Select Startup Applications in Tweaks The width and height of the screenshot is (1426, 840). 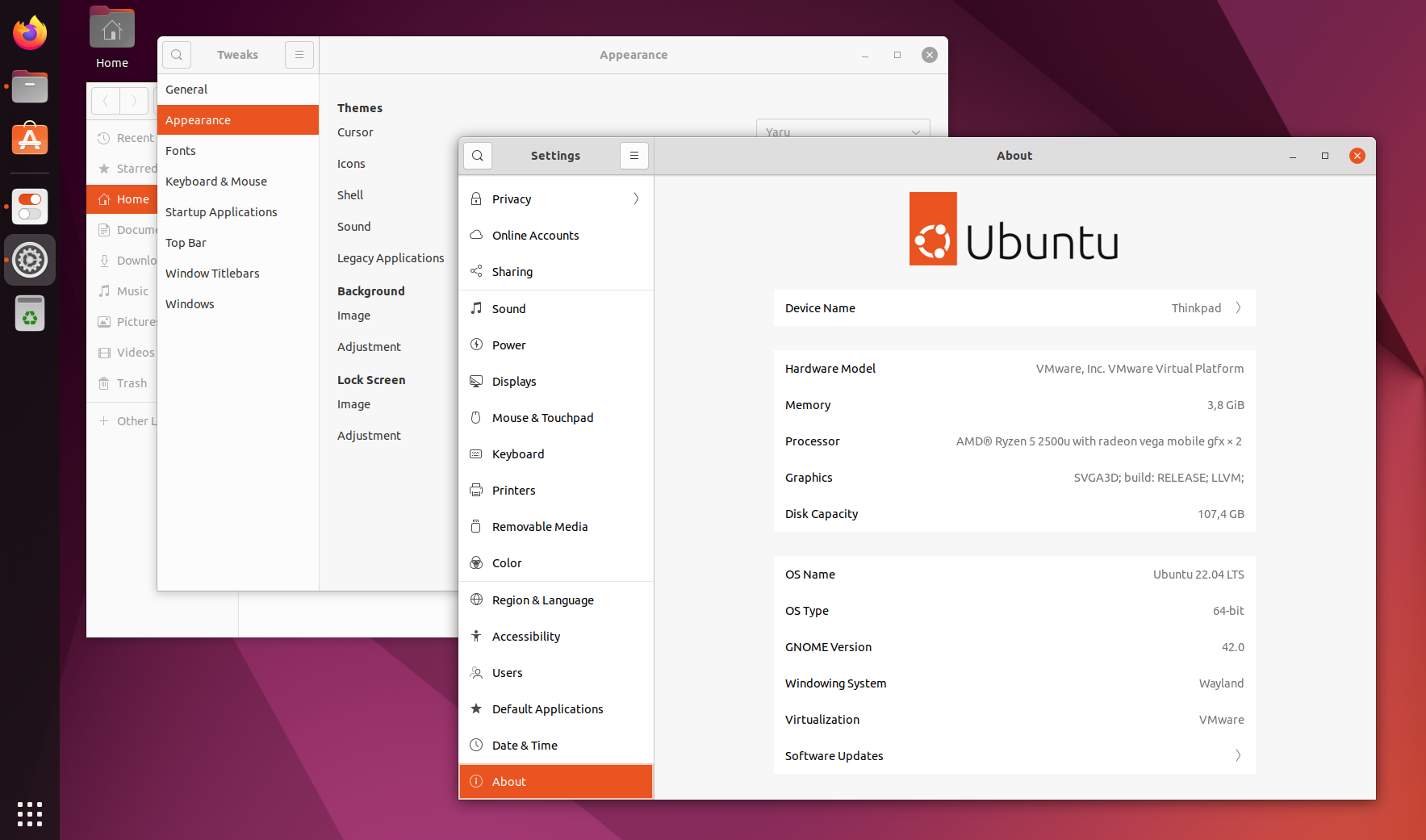(221, 211)
